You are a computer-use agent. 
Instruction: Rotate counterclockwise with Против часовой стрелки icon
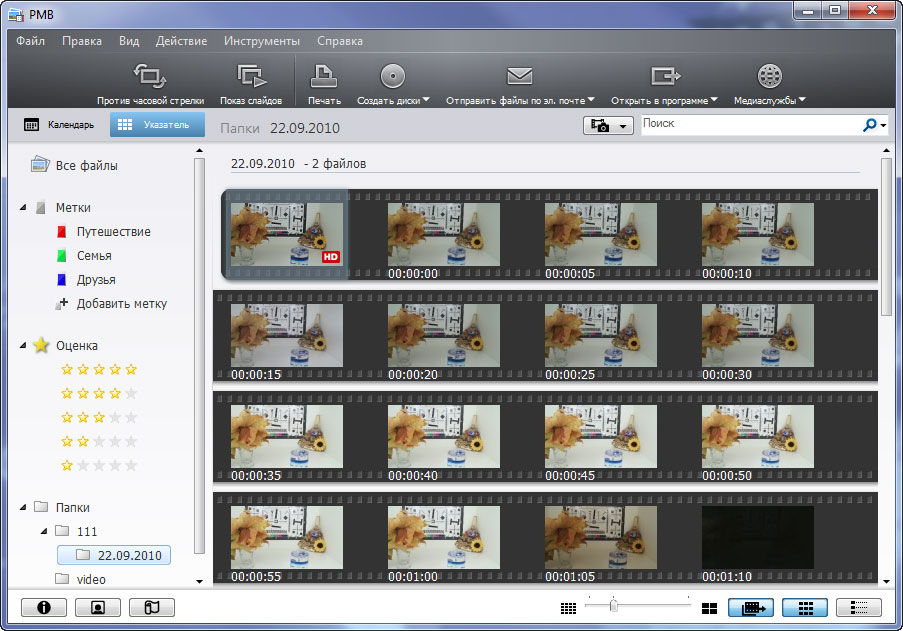click(x=150, y=75)
